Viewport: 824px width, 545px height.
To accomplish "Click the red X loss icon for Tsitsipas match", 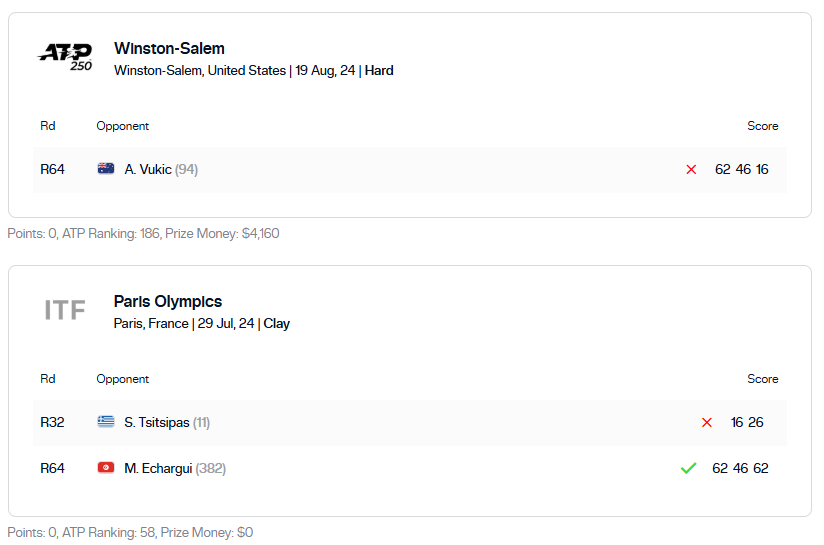I will pyautogui.click(x=707, y=423).
